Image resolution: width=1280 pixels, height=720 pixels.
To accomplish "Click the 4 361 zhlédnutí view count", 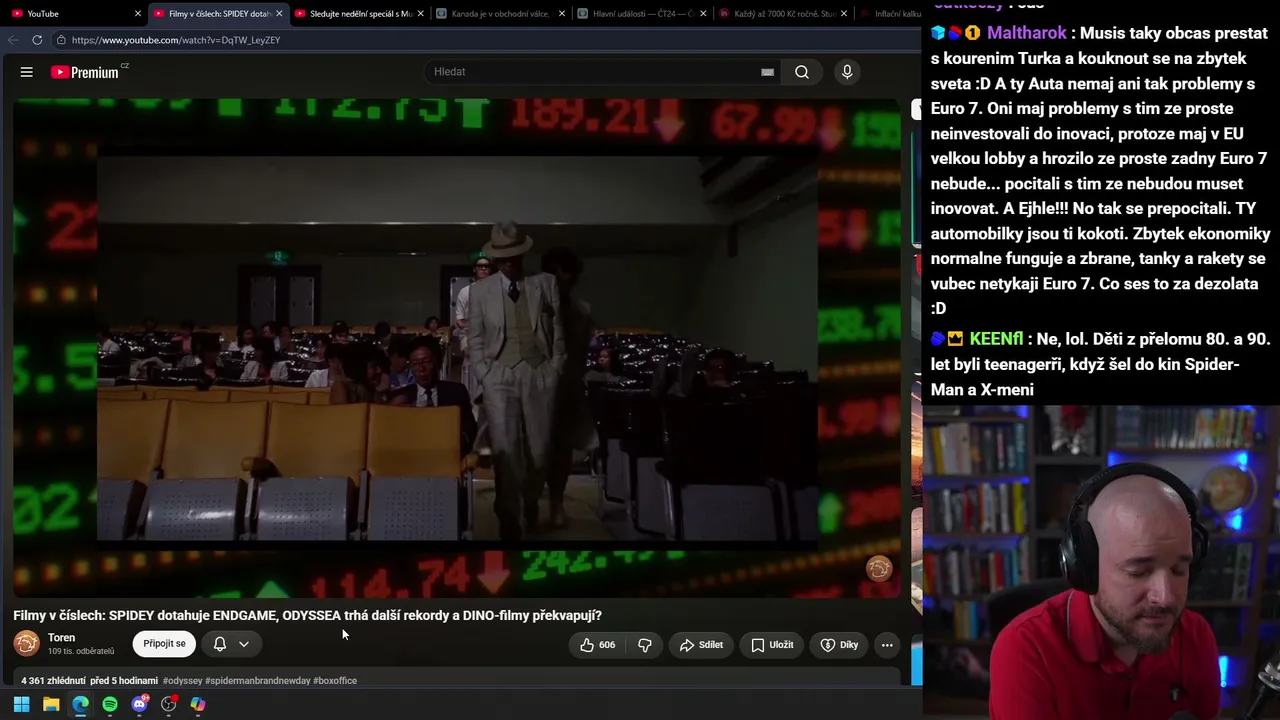I will pyautogui.click(x=53, y=681).
